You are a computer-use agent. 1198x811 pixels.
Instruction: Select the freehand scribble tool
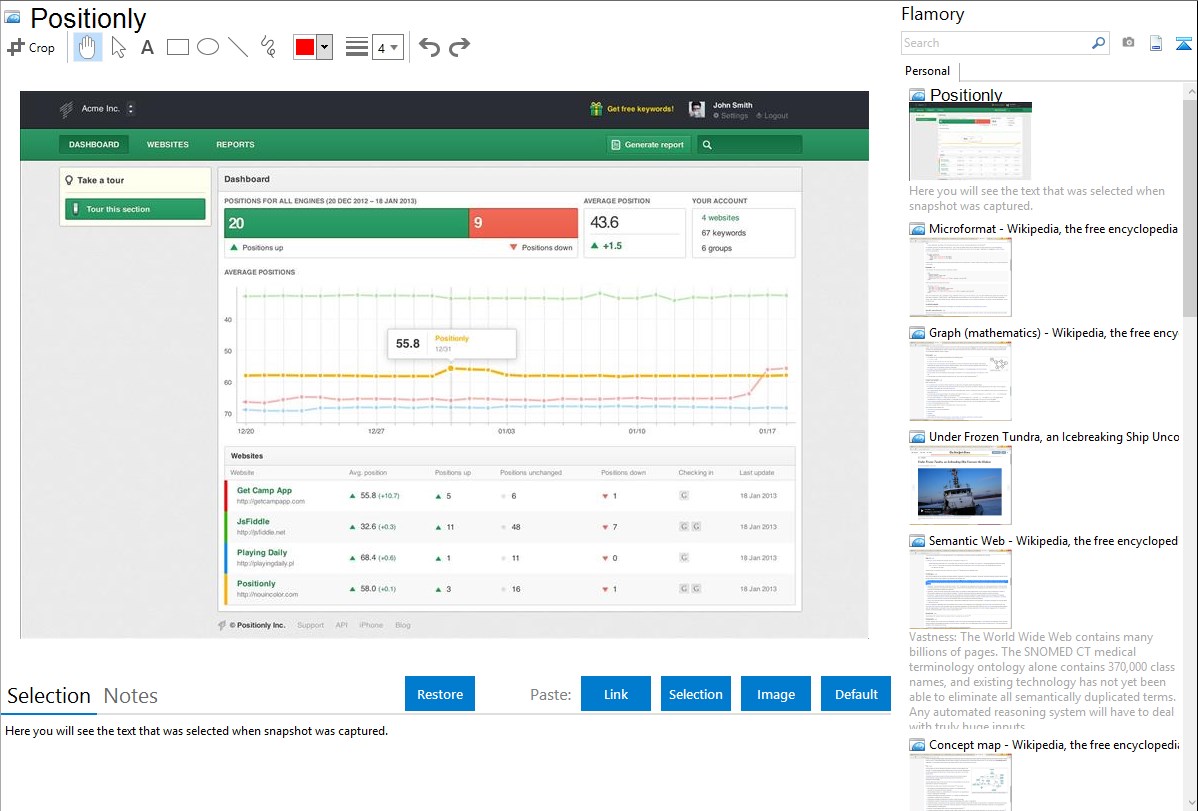268,47
